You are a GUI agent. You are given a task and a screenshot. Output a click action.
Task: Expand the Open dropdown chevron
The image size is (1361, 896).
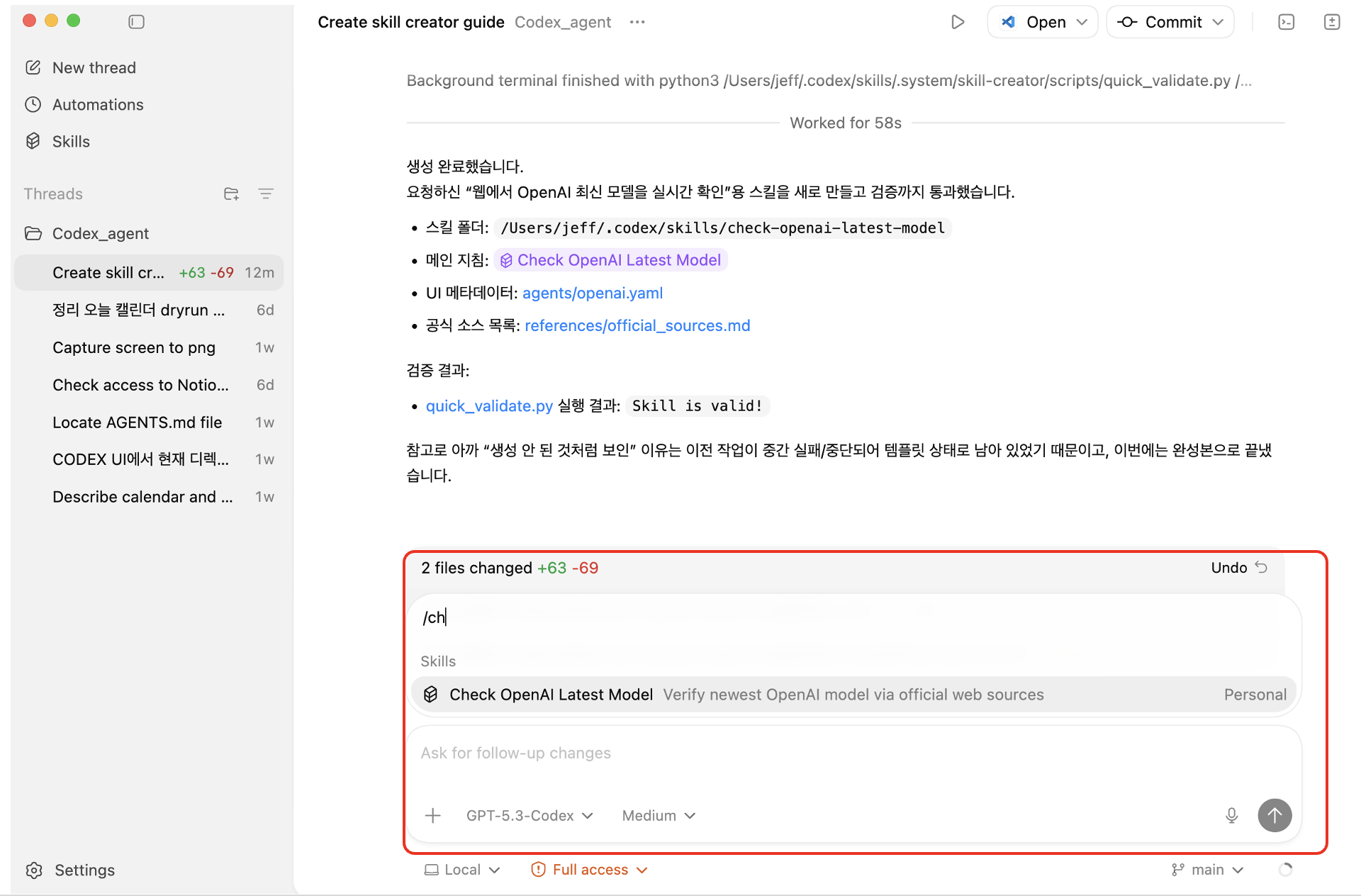1082,22
